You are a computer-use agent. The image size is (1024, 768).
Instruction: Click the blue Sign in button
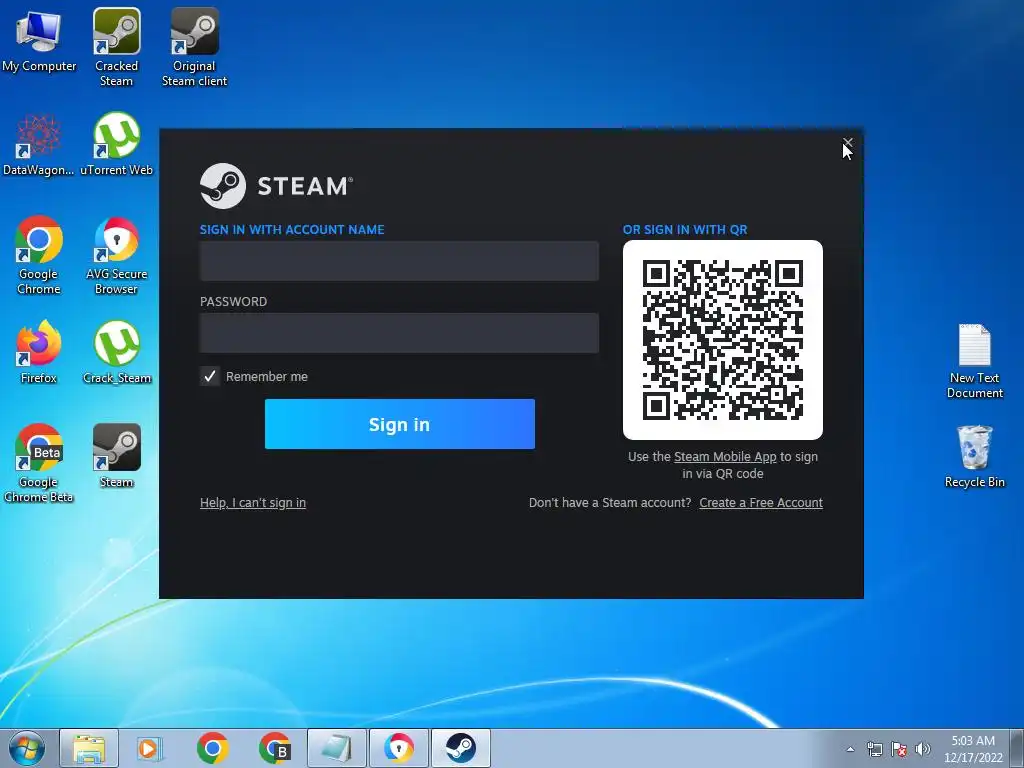pyautogui.click(x=400, y=424)
